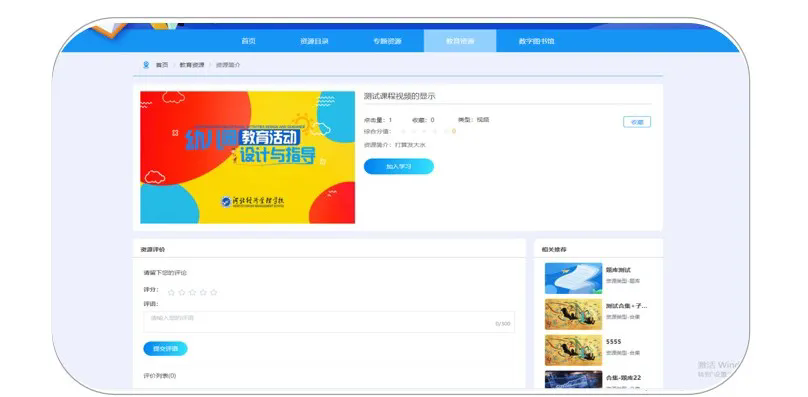Click the 类型 视频 text
Viewport: 808px width, 397px height.
click(x=473, y=120)
